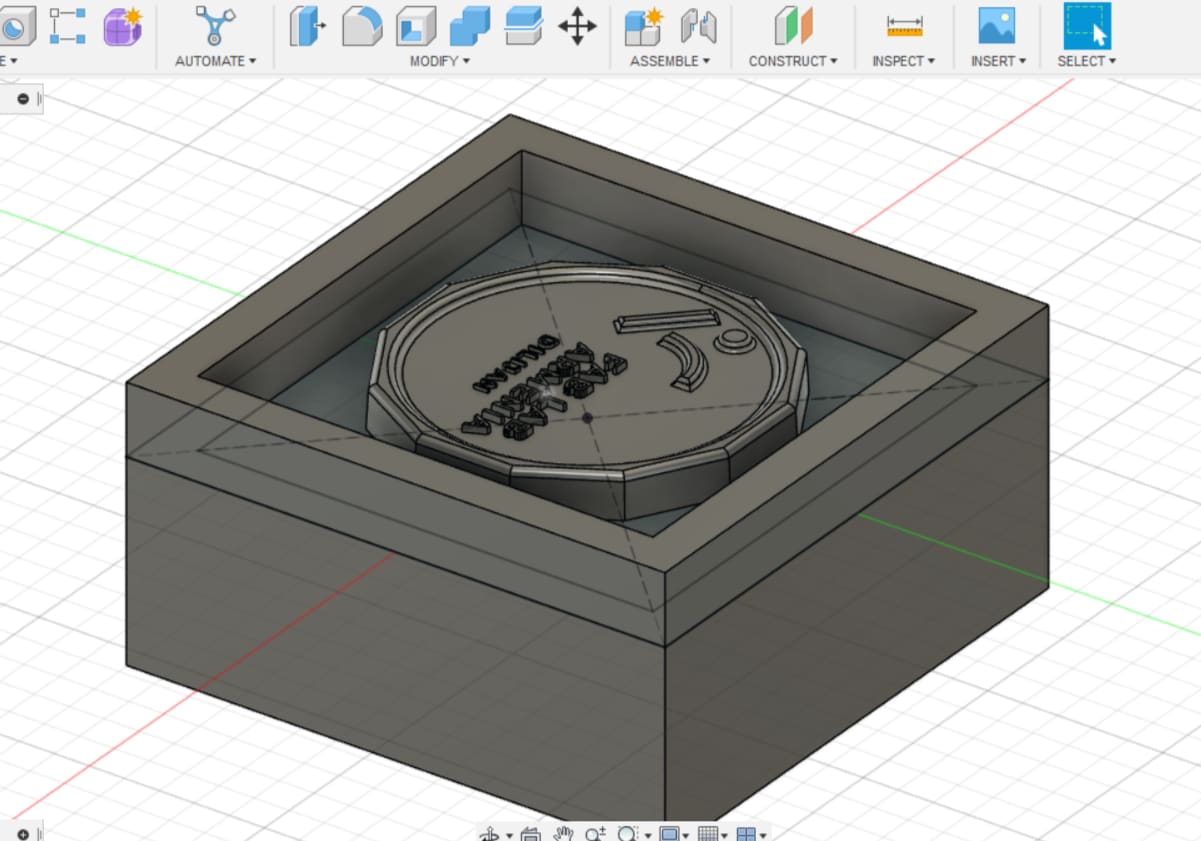Open the SELECT dropdown menu
This screenshot has height=841, width=1201.
pos(1087,61)
